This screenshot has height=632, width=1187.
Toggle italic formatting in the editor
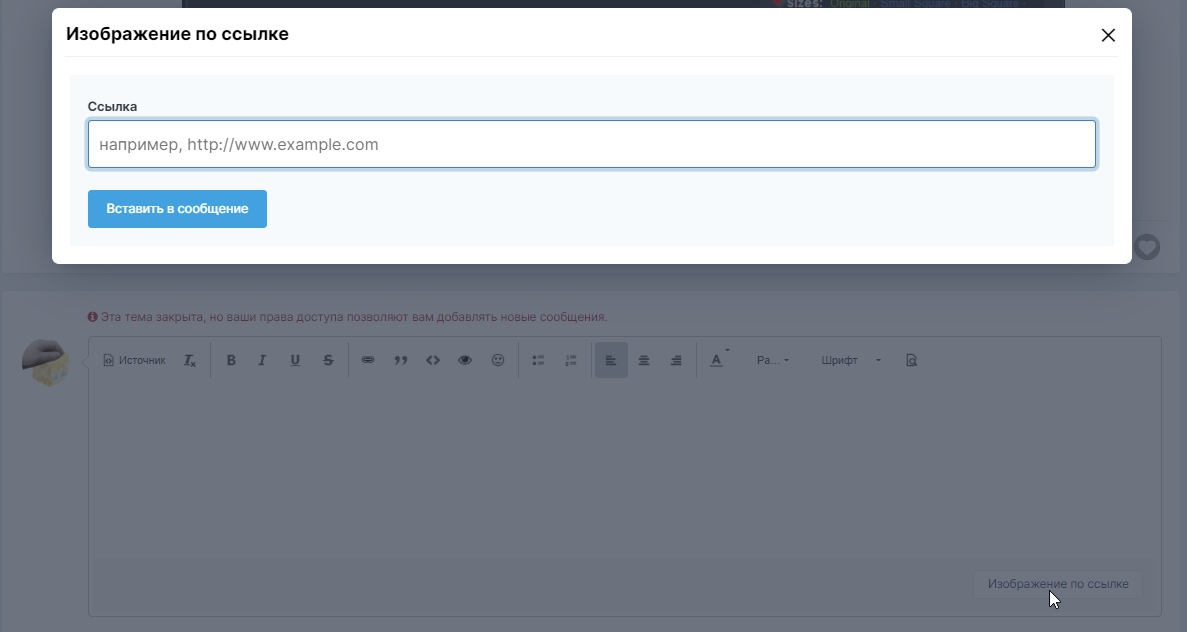pyautogui.click(x=262, y=360)
